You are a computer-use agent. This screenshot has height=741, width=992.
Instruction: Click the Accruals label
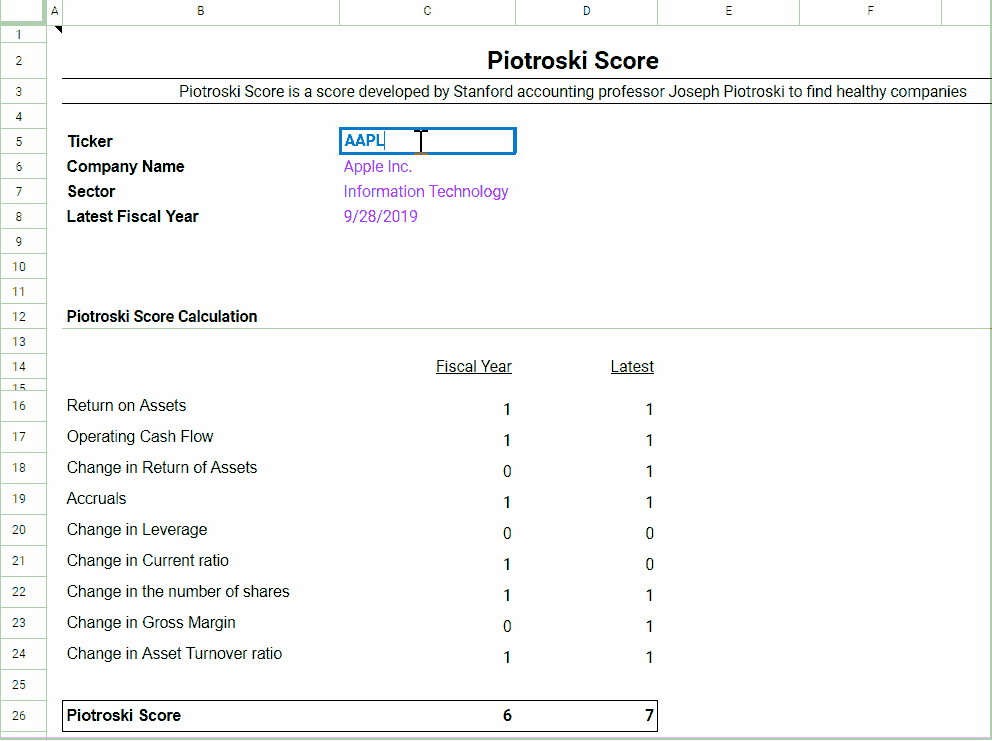coord(96,499)
